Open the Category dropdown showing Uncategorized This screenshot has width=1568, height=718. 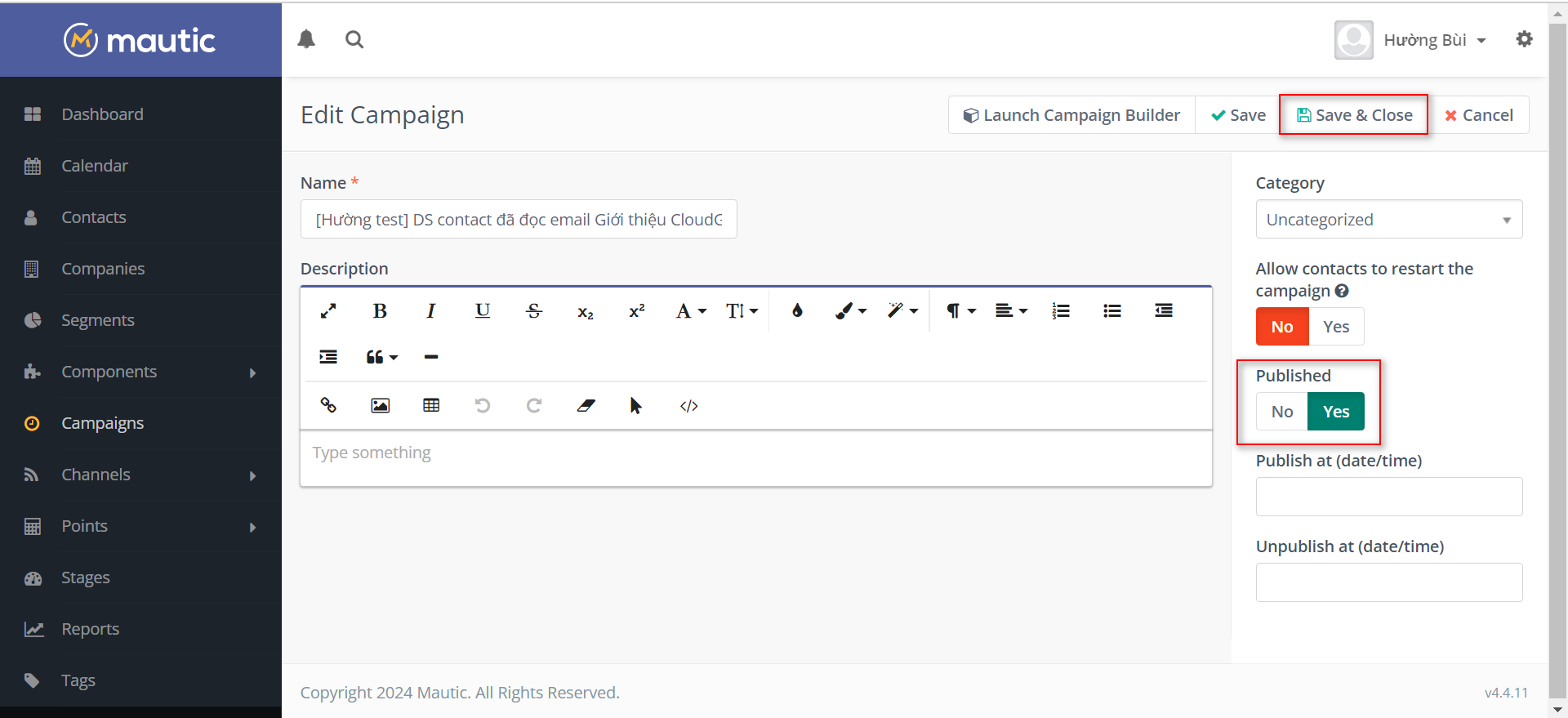1388,220
